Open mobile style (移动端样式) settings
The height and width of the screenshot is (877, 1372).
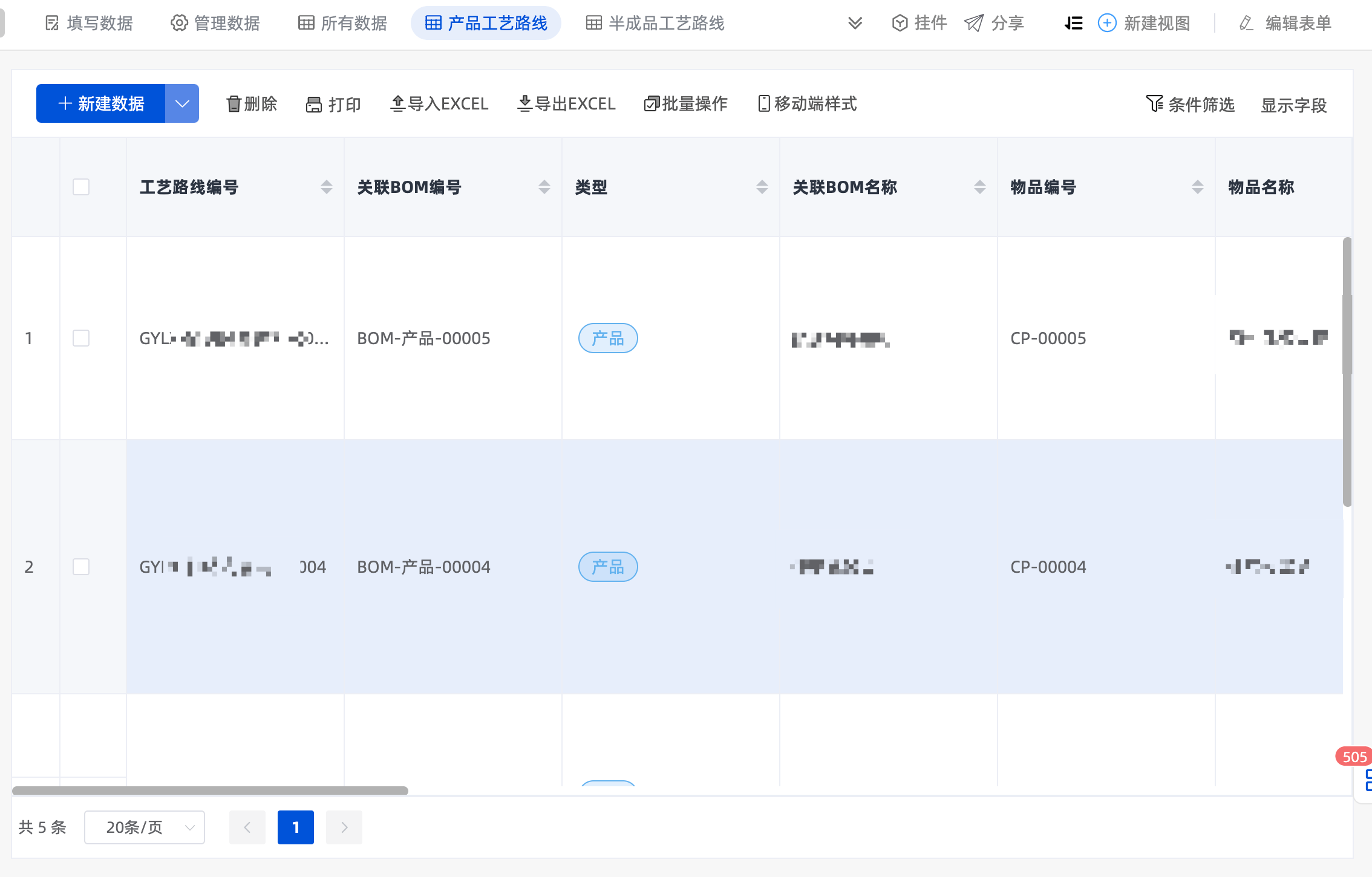click(x=807, y=104)
